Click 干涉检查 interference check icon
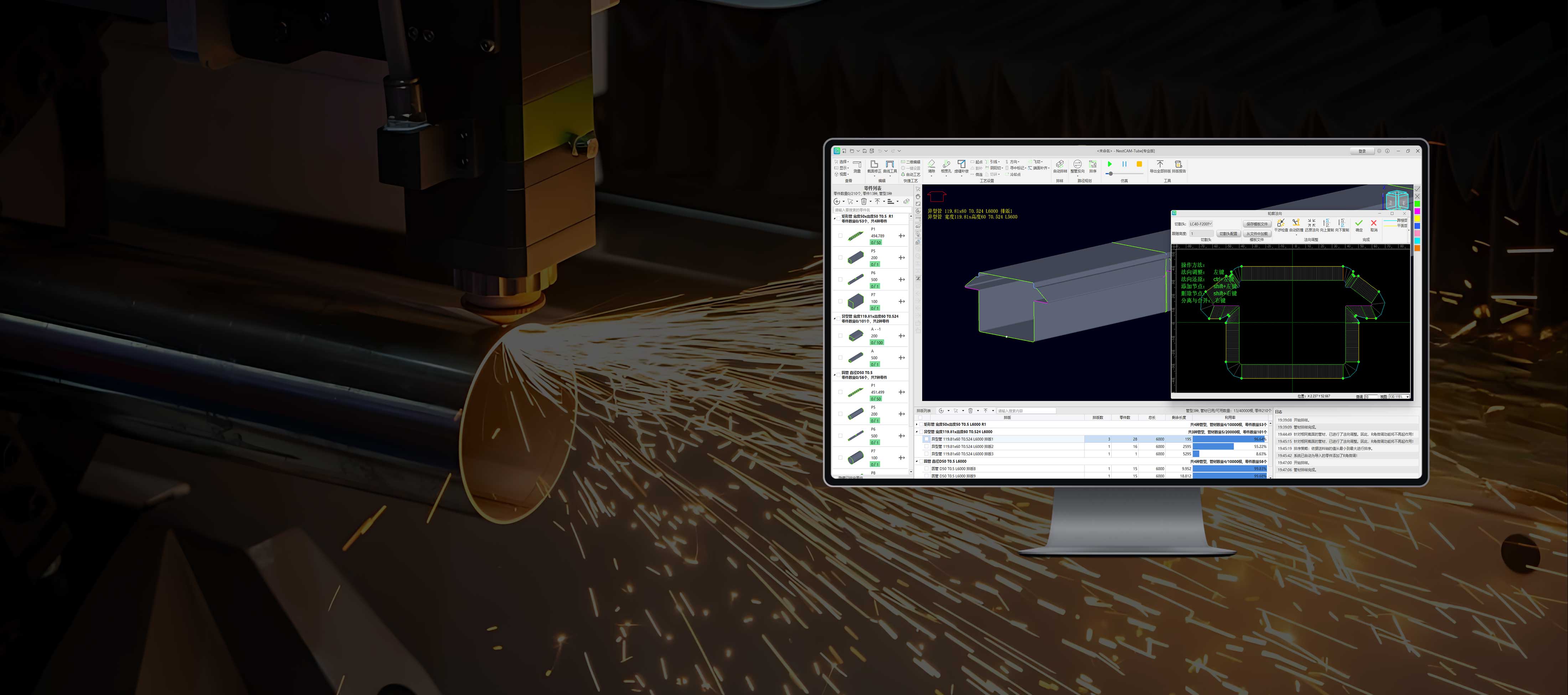Screen dimensions: 1568x695 [1281, 223]
